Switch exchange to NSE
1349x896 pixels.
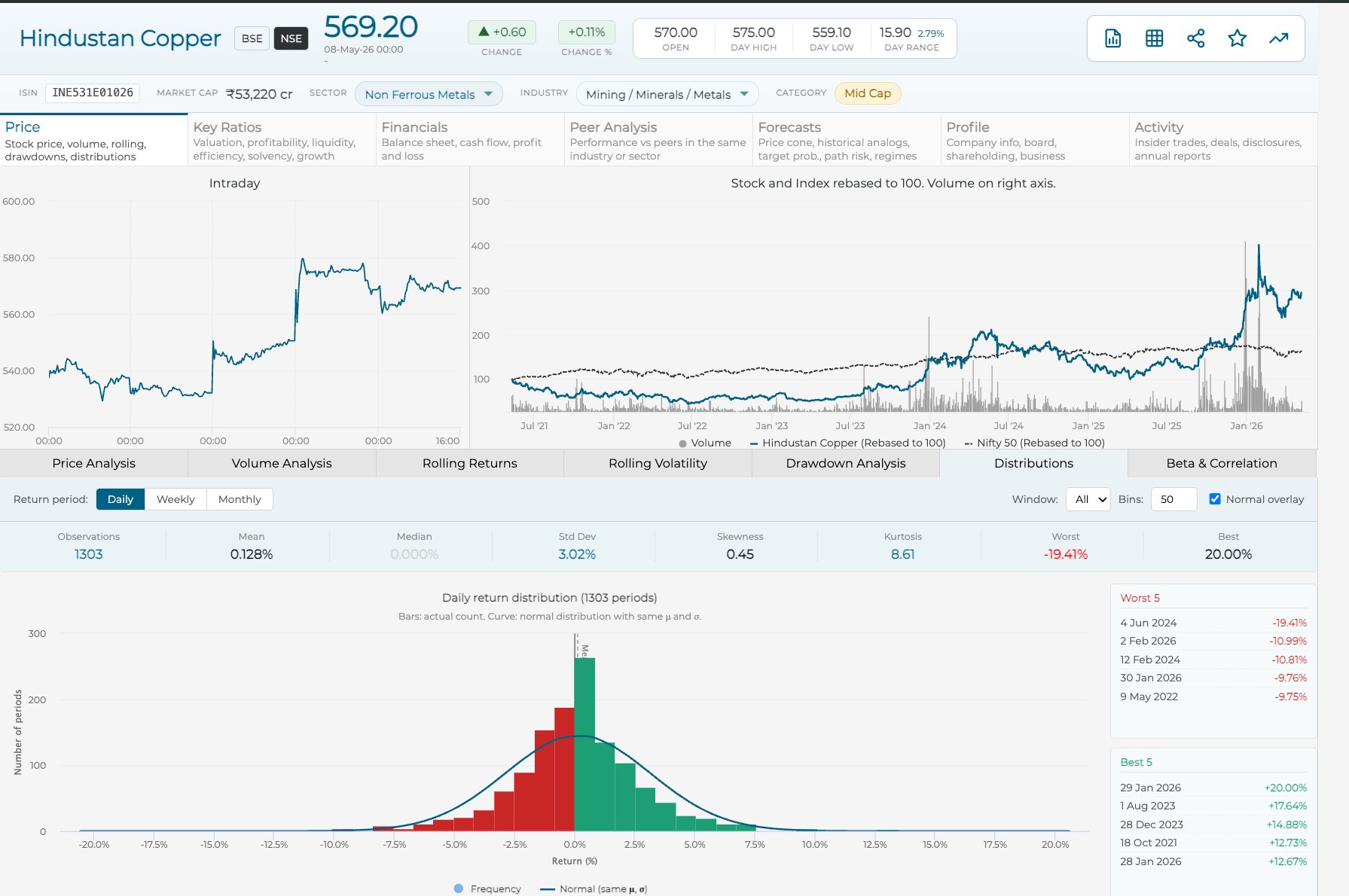pyautogui.click(x=291, y=38)
